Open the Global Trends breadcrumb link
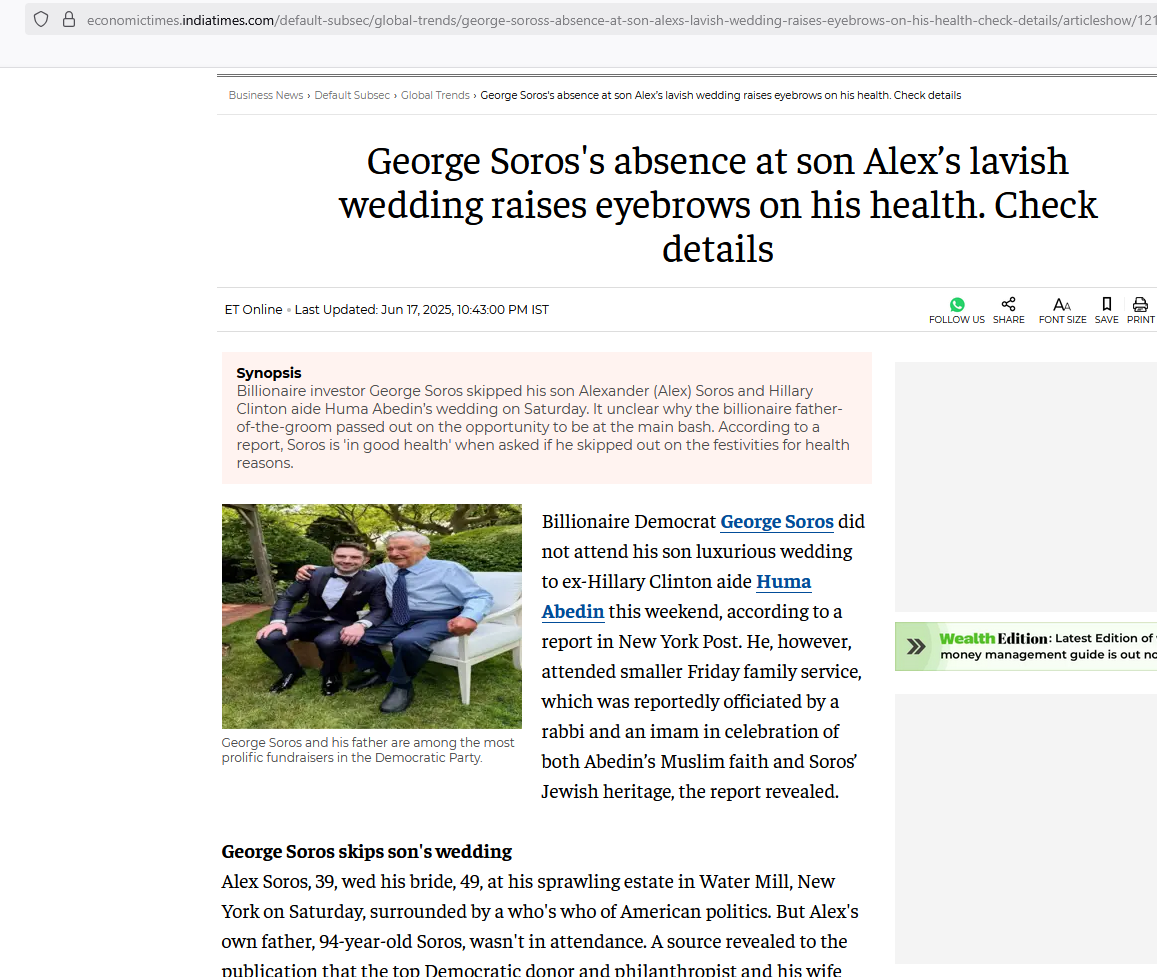Image resolution: width=1157 pixels, height=977 pixels. coord(435,95)
